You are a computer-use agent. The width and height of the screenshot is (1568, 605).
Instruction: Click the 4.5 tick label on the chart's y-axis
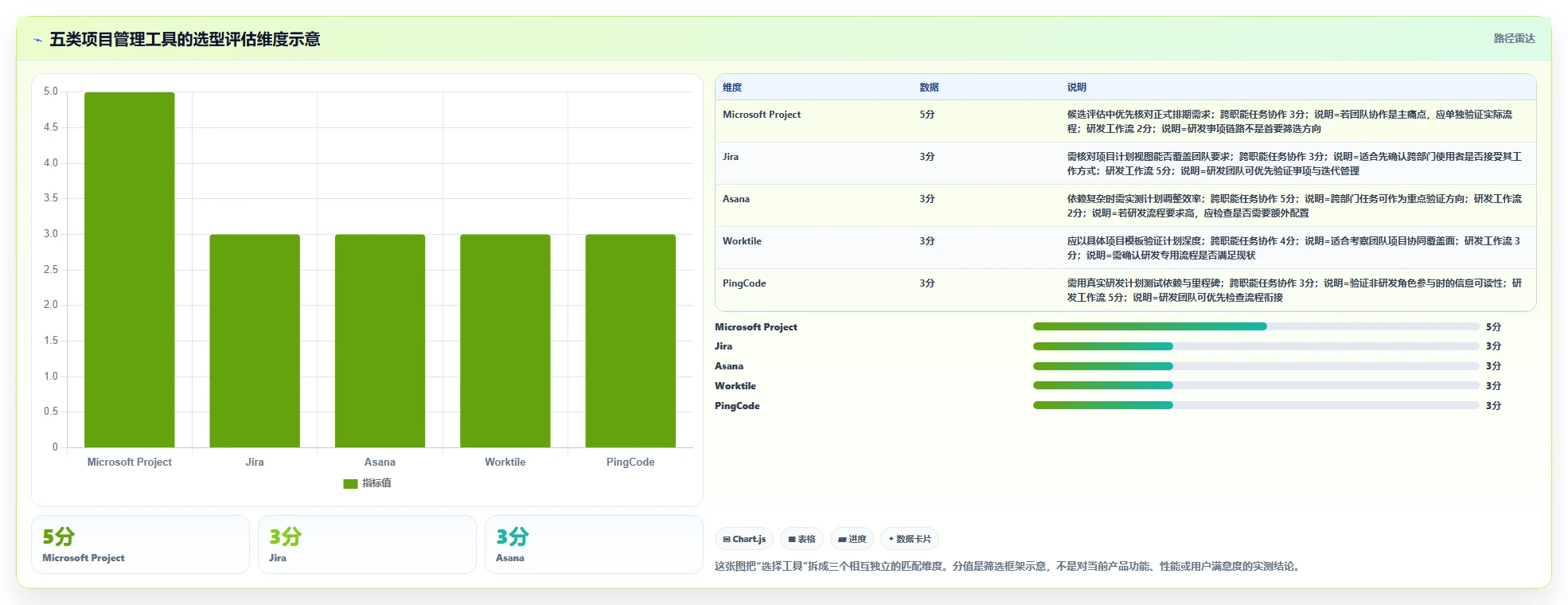(x=51, y=127)
